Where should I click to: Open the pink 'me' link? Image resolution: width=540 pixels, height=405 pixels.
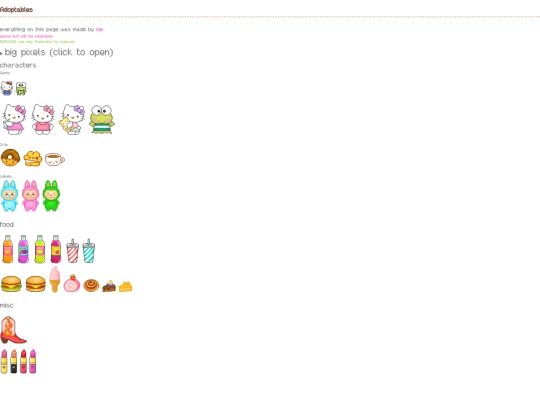pos(99,29)
